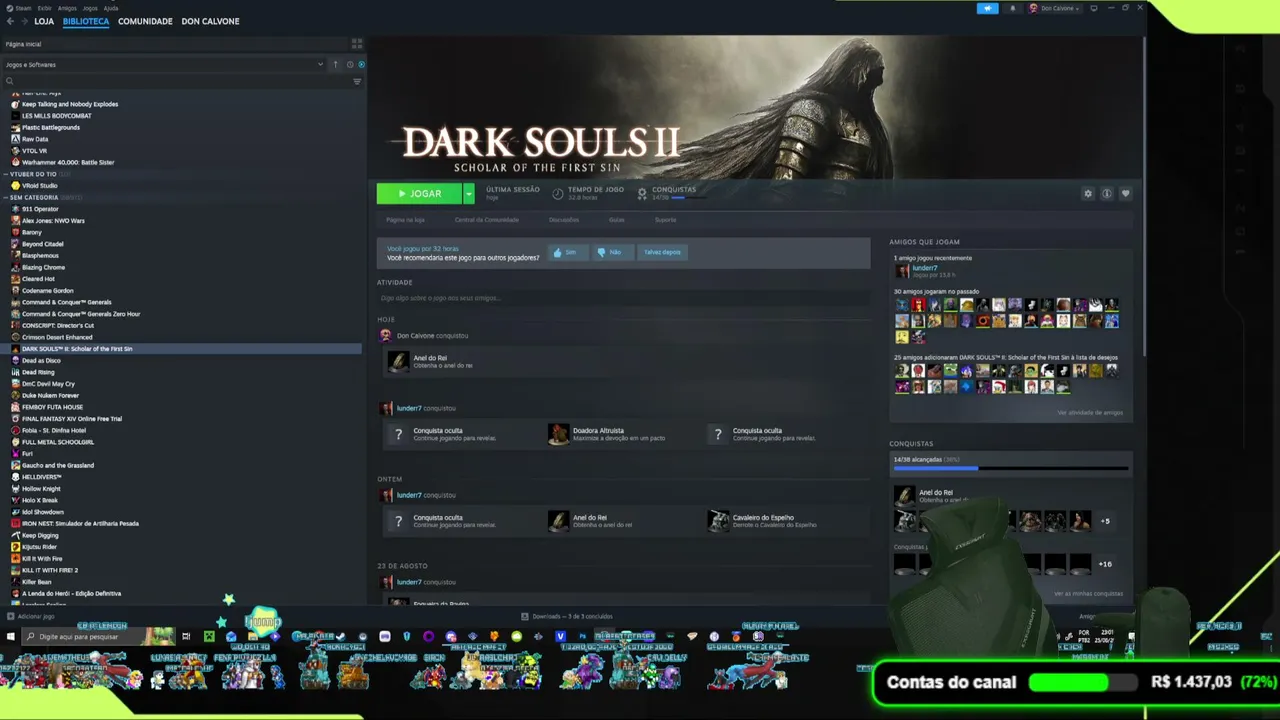Open the blue announcements megaphone button
This screenshot has height=720, width=1280.
tap(987, 8)
